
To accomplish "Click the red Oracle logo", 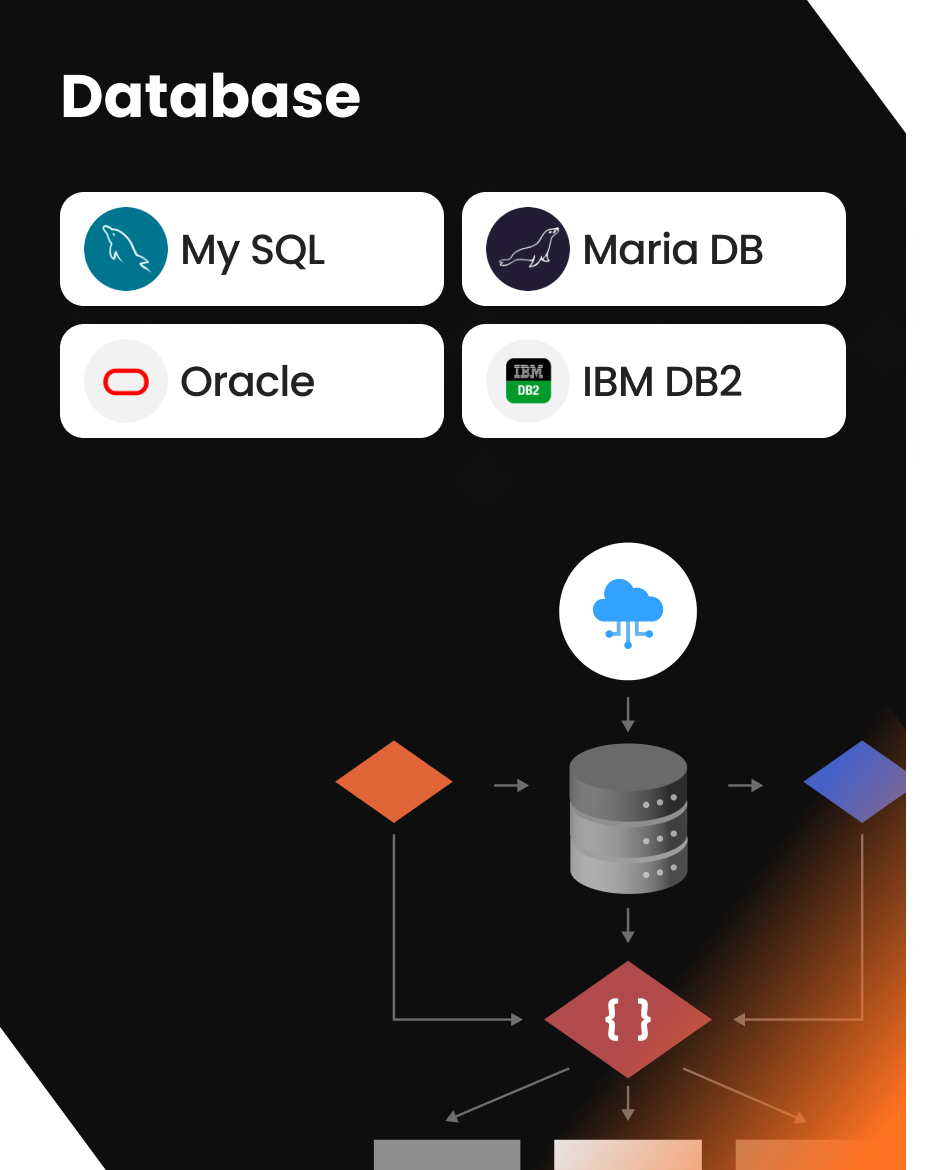I will click(125, 381).
